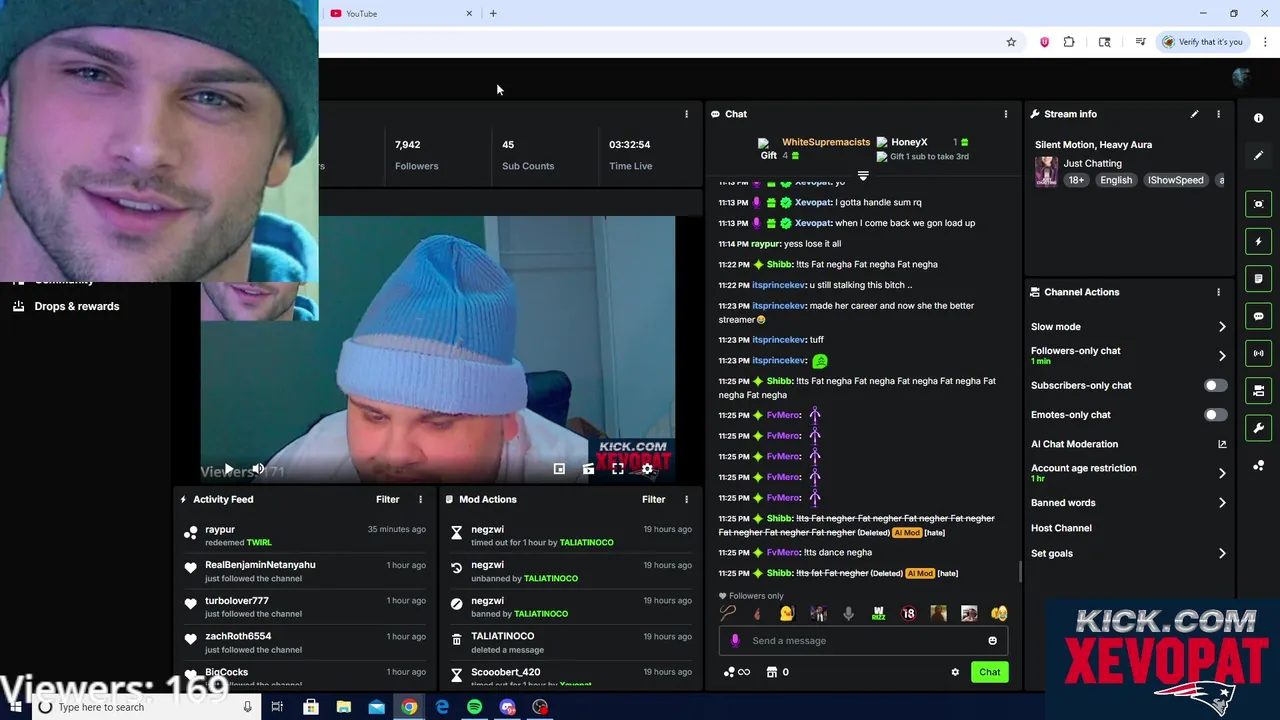The height and width of the screenshot is (720, 1280).
Task: Open Activity Feed Filter dropdown
Action: [x=387, y=499]
